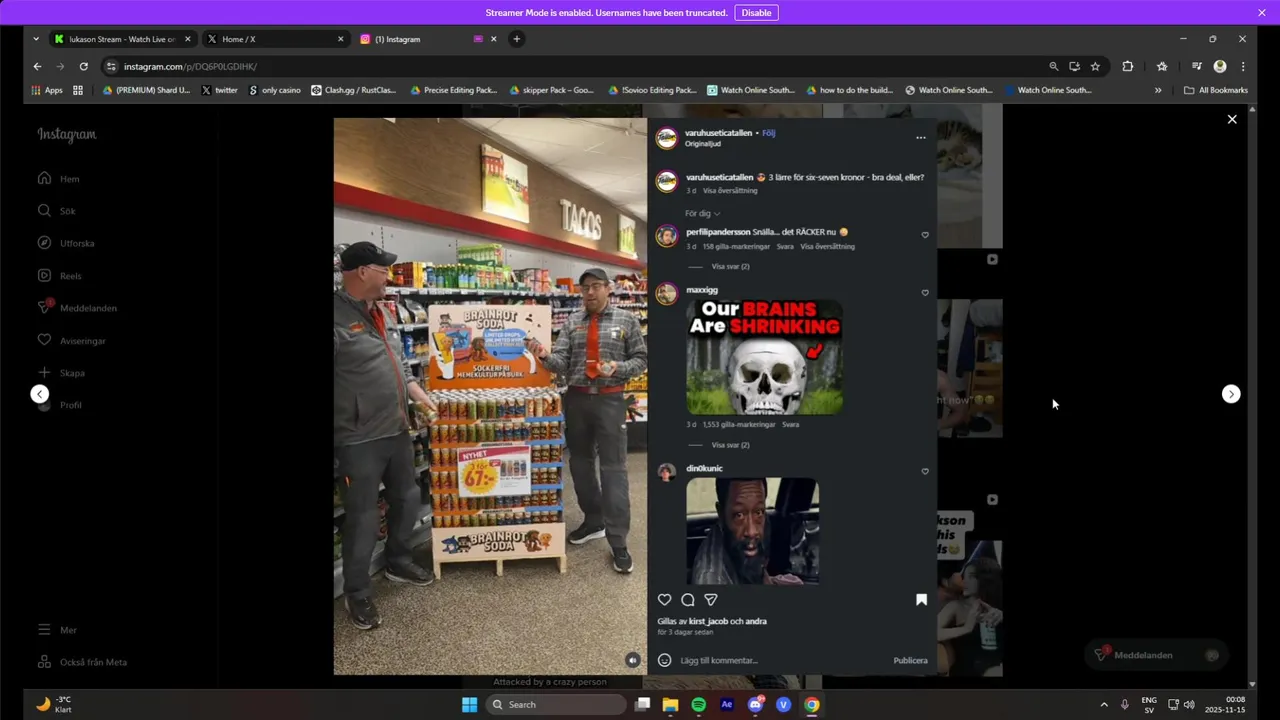
Task: Like din0kunic's comment with heart
Action: [925, 471]
